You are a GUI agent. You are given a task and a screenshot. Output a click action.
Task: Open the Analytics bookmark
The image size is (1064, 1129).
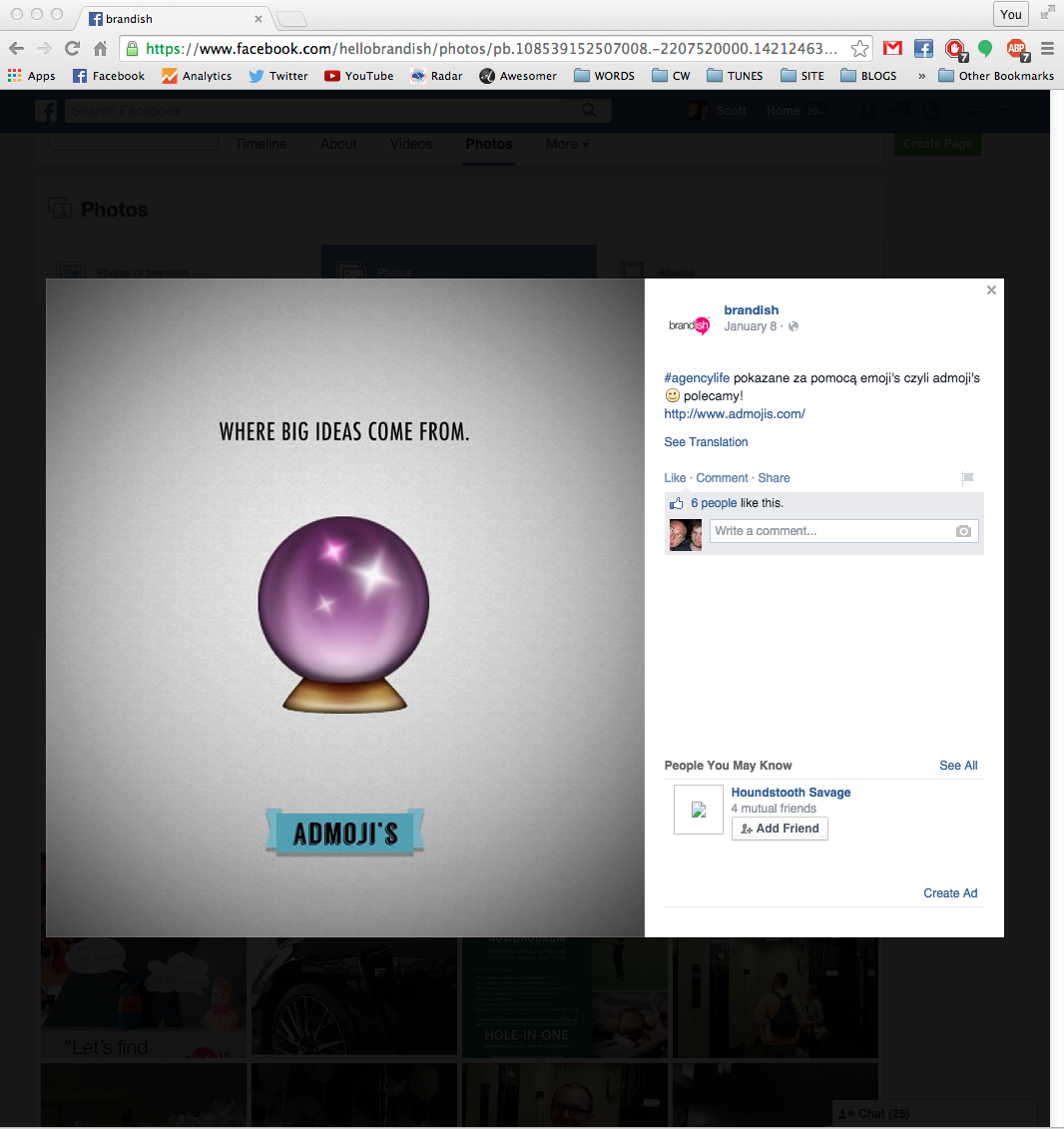(197, 76)
